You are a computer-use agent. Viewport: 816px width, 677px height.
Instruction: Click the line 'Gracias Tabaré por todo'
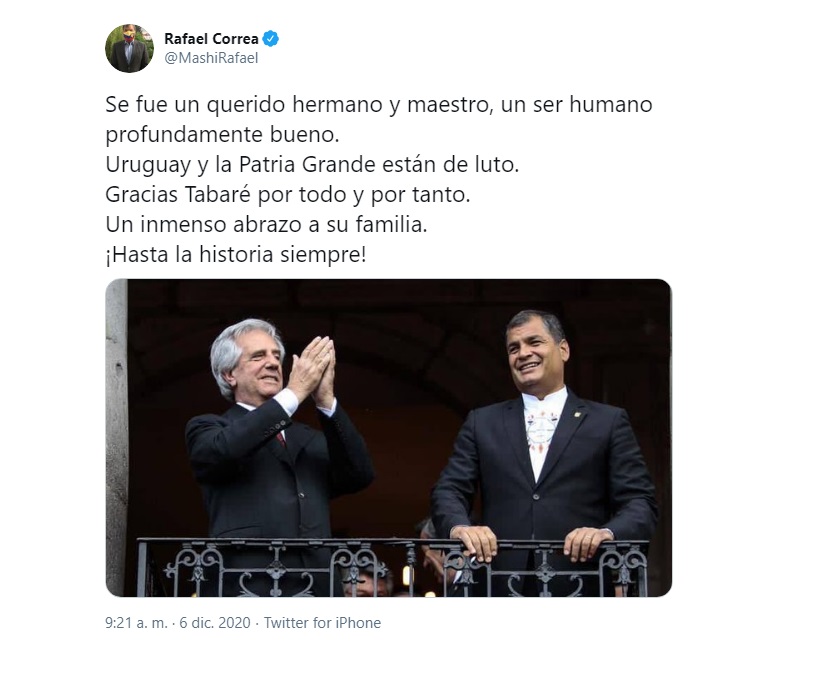tap(288, 195)
